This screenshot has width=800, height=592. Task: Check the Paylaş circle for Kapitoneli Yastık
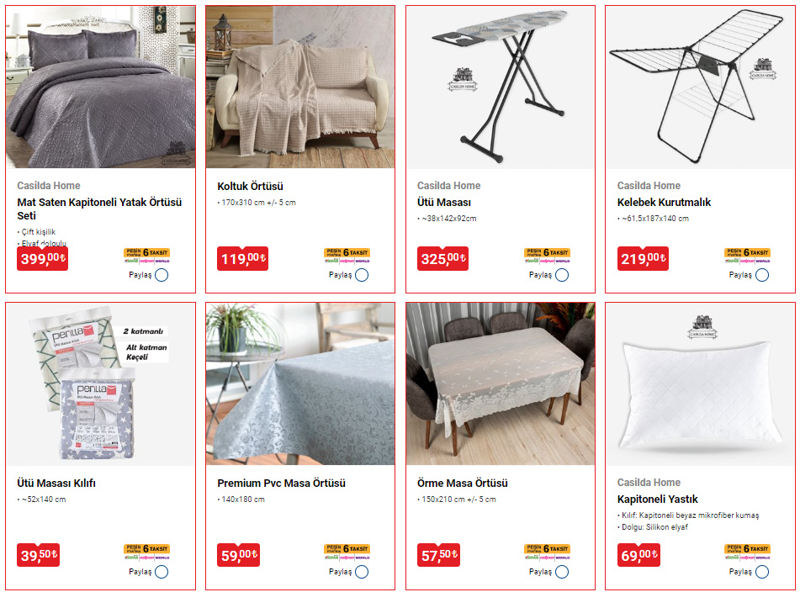pos(762,572)
